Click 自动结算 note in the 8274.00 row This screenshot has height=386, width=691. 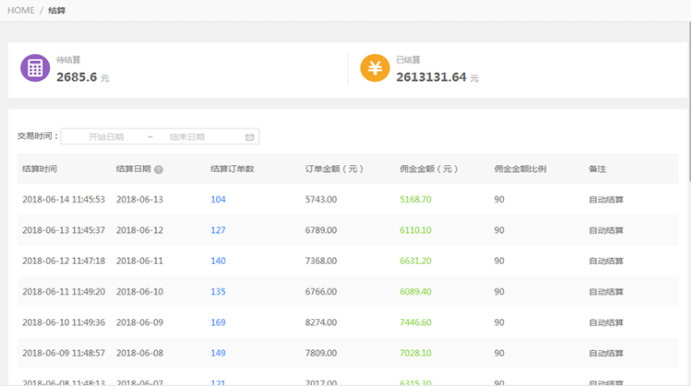pyautogui.click(x=606, y=323)
